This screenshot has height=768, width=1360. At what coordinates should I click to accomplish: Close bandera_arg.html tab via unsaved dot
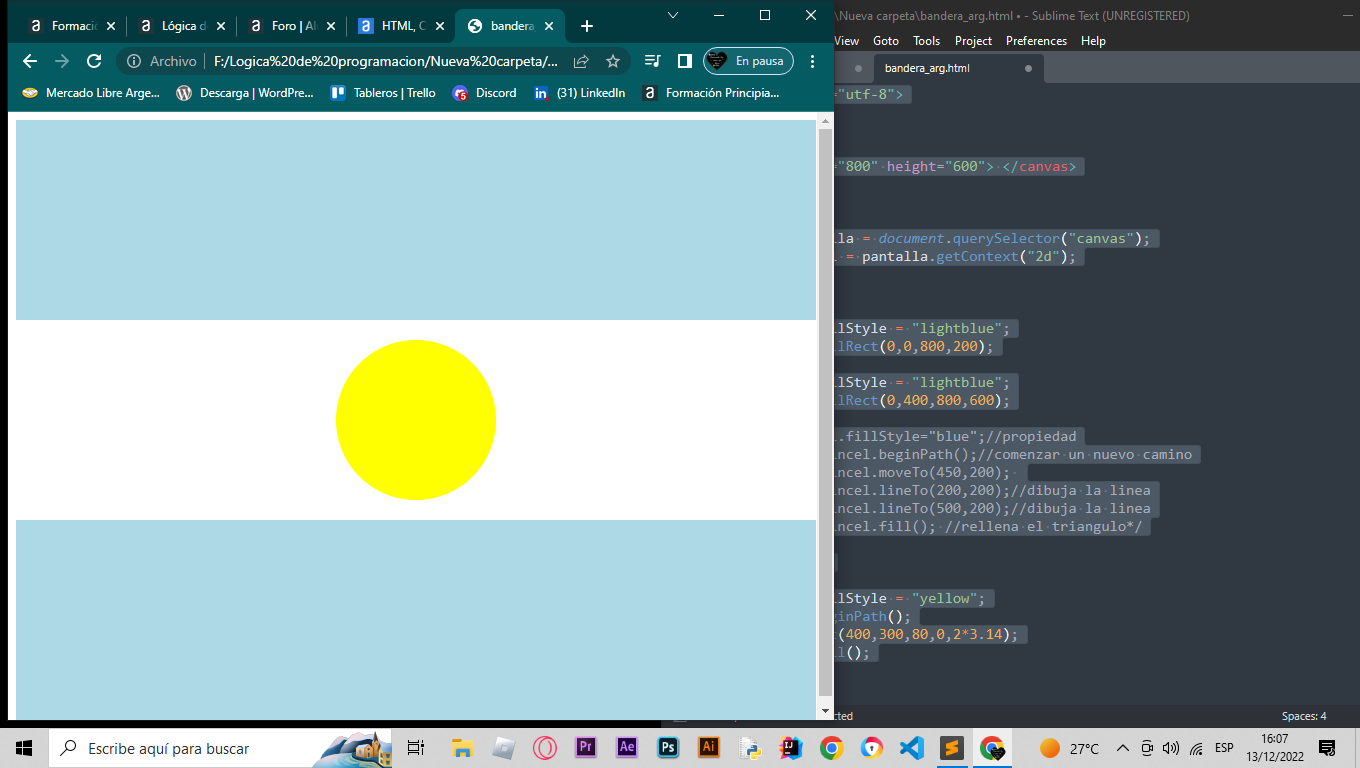click(1028, 69)
